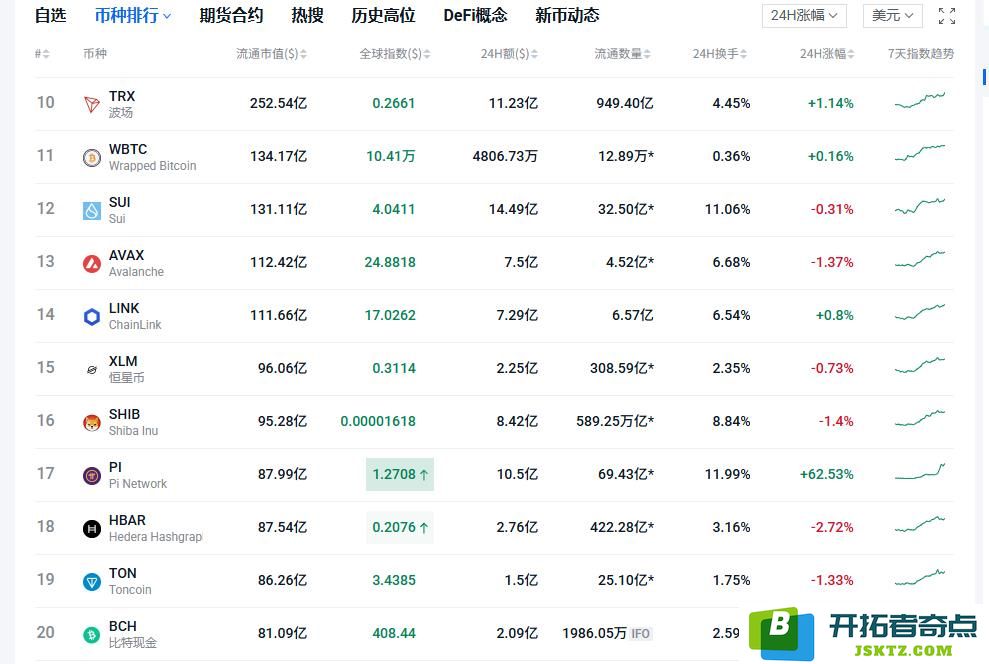Click the SUI droplet logo icon
This screenshot has width=989, height=664.
tap(92, 210)
